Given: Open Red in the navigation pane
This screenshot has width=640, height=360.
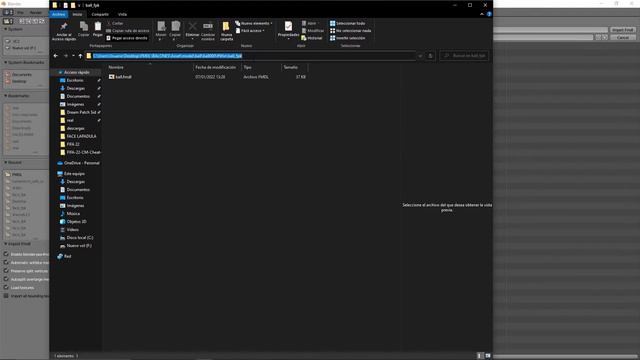Looking at the screenshot, I should (x=67, y=256).
